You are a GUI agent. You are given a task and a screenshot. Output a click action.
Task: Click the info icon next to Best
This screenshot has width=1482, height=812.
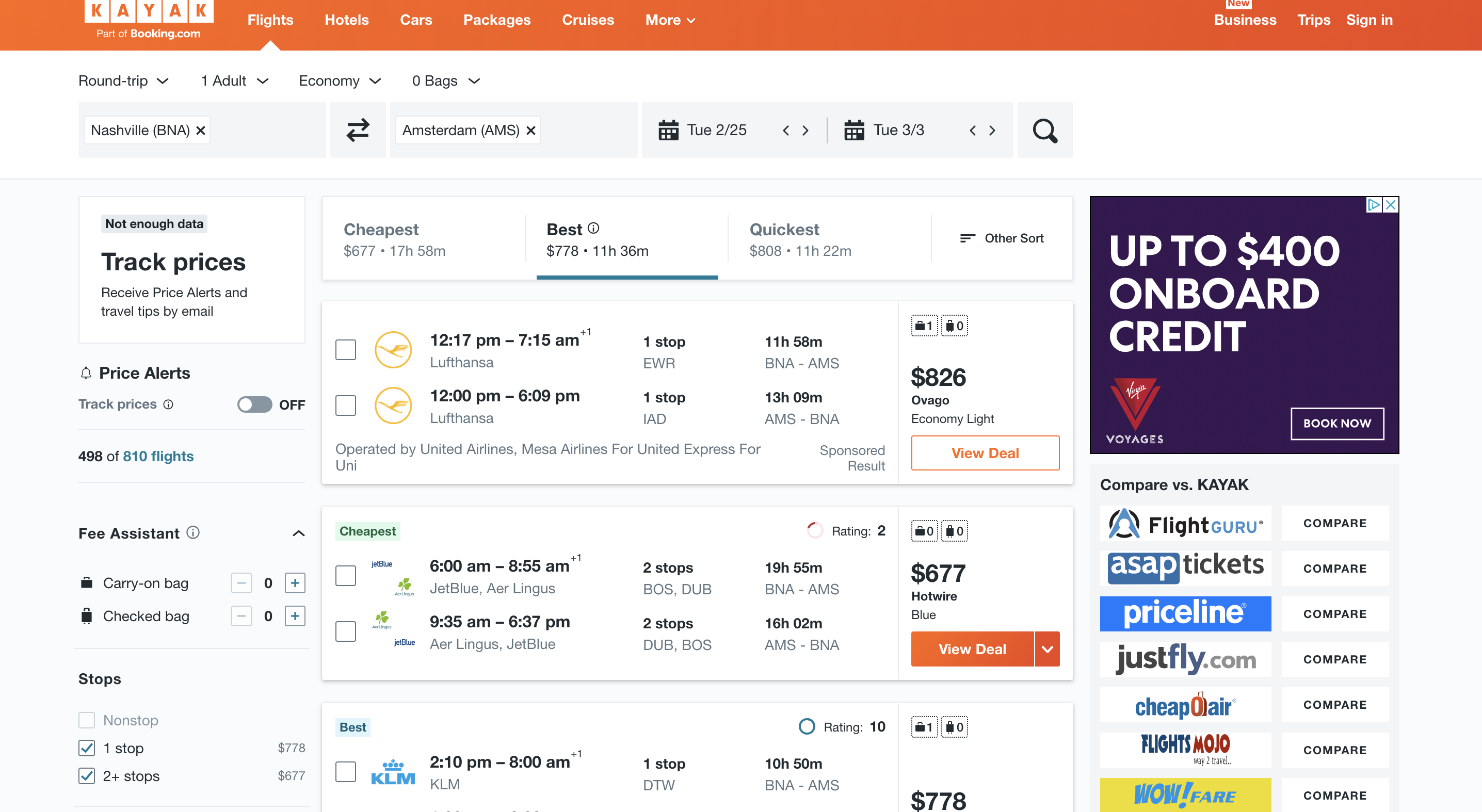coord(594,229)
